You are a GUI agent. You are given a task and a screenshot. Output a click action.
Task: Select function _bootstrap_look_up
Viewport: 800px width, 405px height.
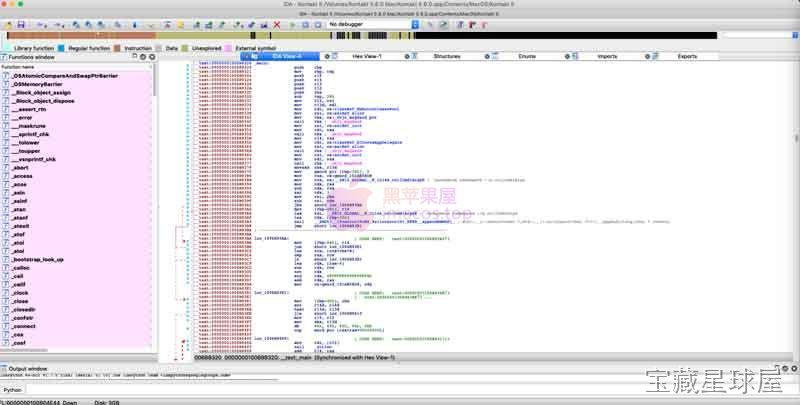(x=37, y=260)
